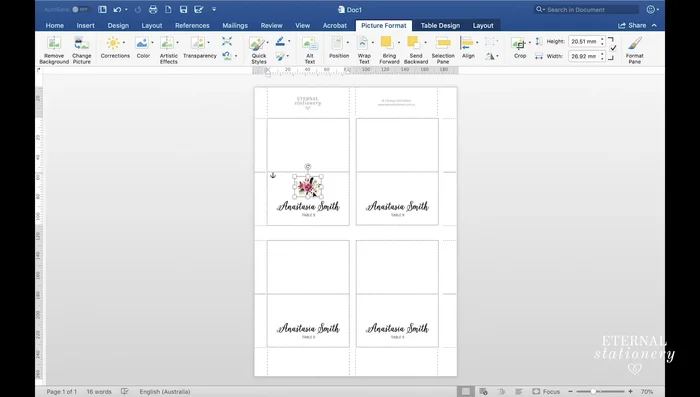Open the Review tab
This screenshot has width=700, height=397.
coord(271,25)
